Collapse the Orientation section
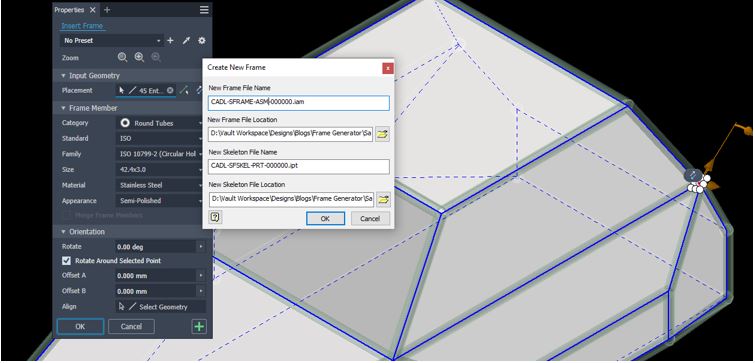This screenshot has height=363, width=755. coord(64,232)
